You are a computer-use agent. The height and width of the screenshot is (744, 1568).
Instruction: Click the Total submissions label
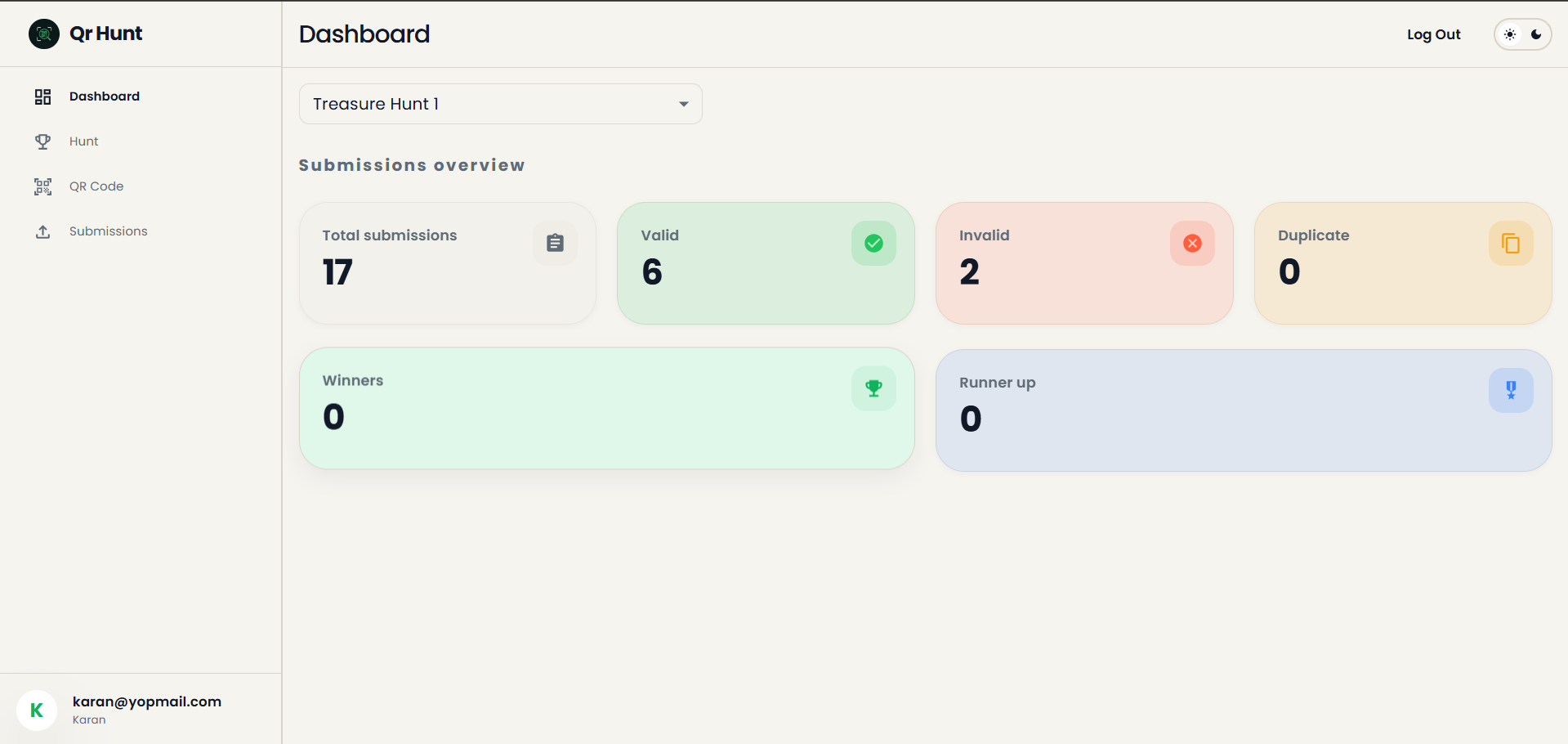[x=390, y=235]
